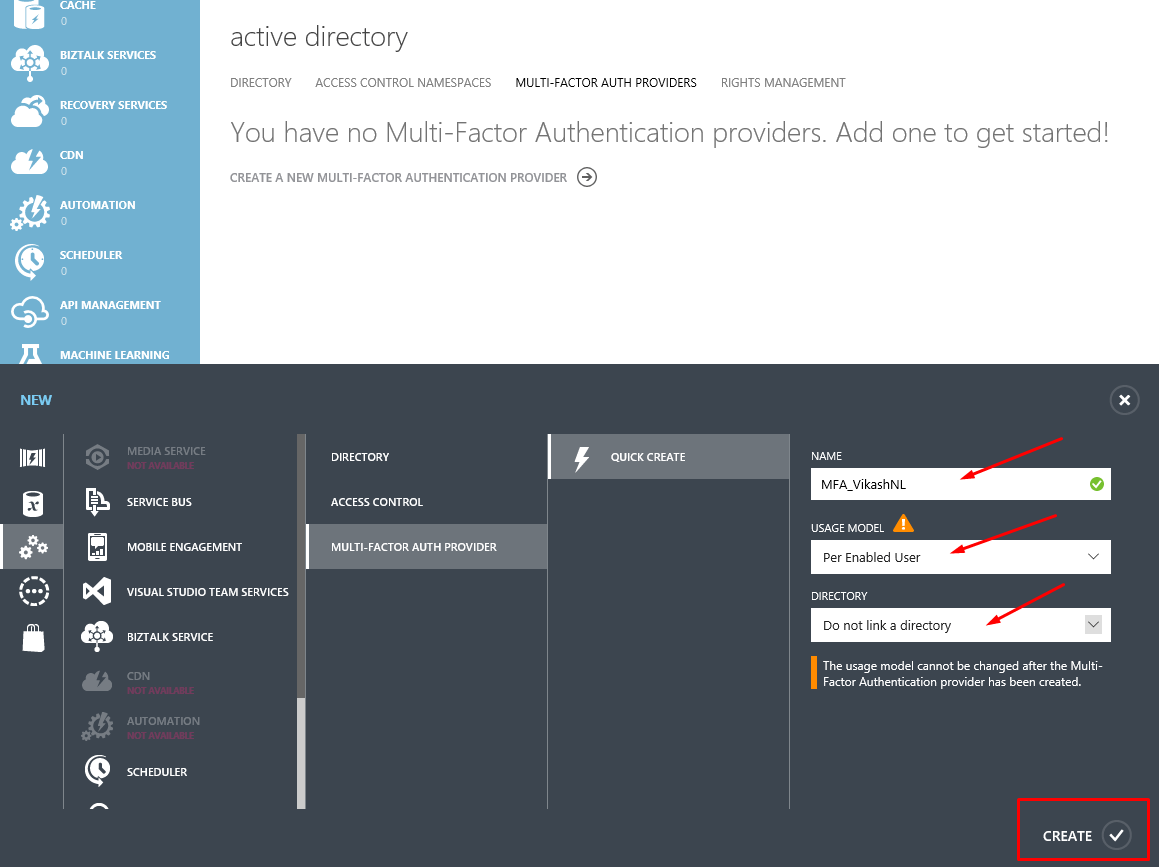
Task: Click the NEW panel heading
Action: click(36, 400)
